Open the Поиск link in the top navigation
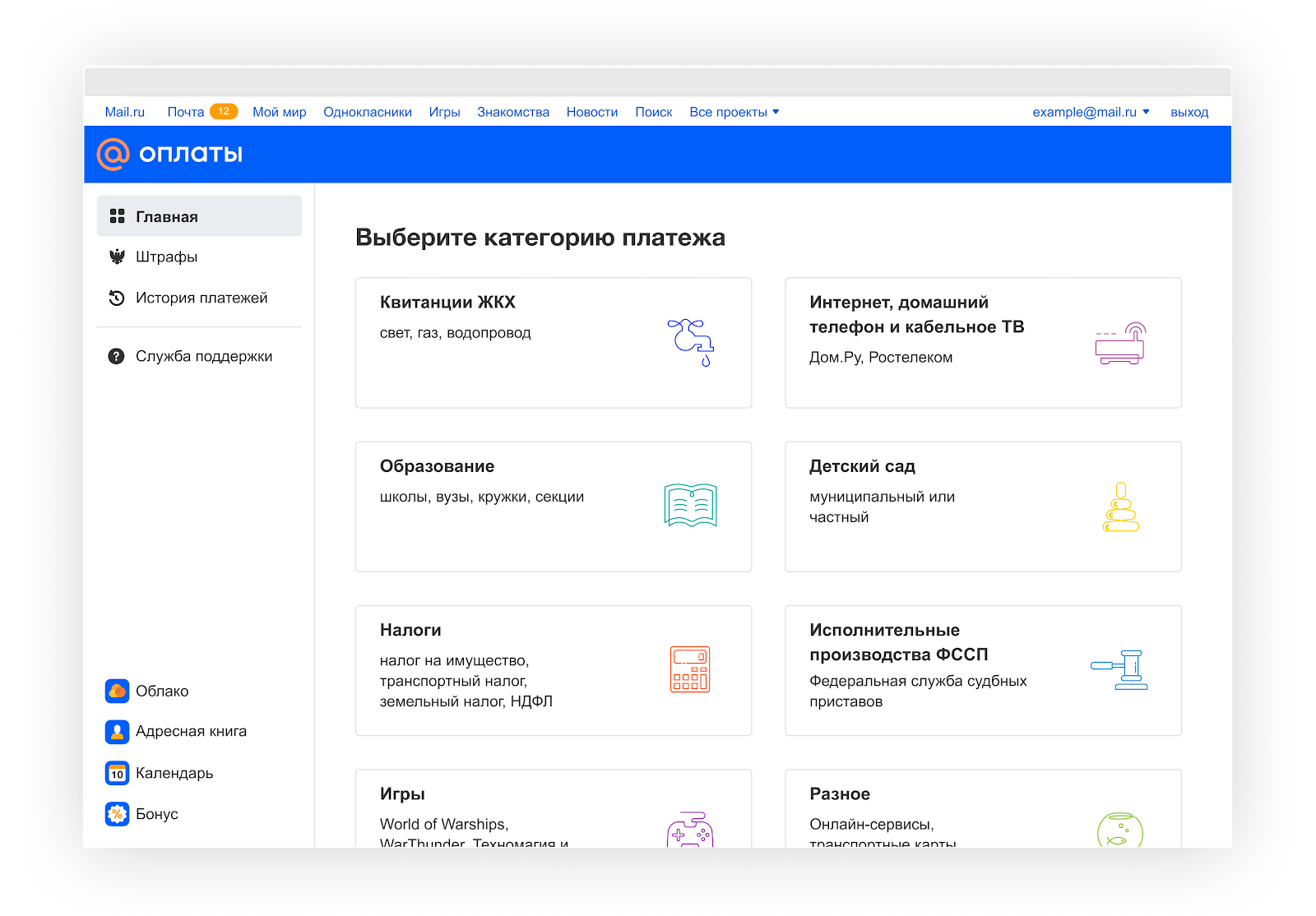 pos(654,112)
